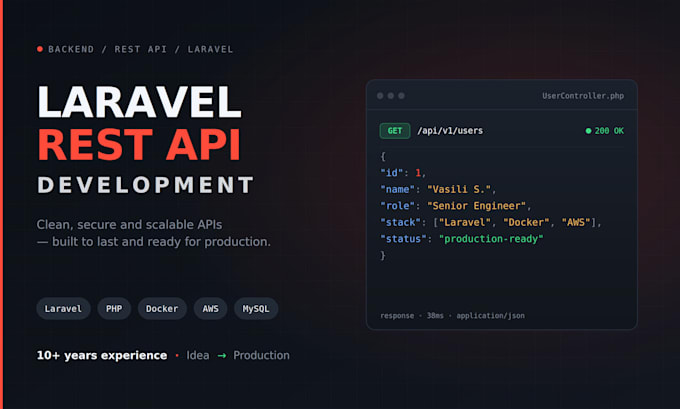Click the BACKEND breadcrumb text
The image size is (680, 409).
click(71, 49)
